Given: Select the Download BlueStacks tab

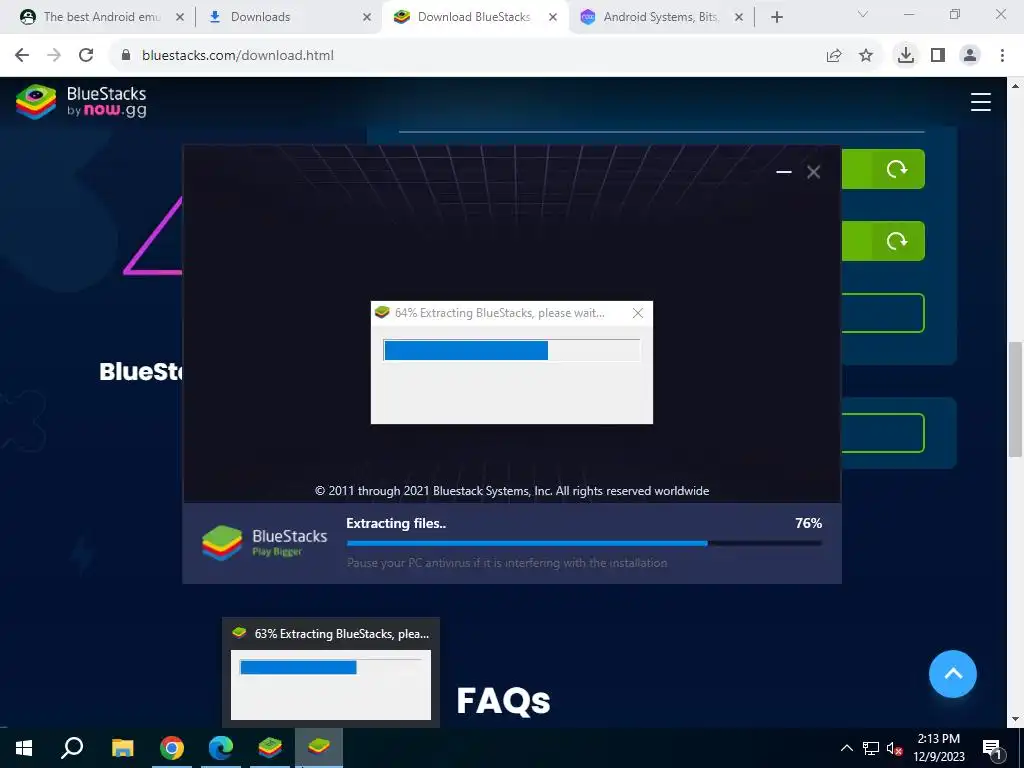Looking at the screenshot, I should [x=473, y=17].
